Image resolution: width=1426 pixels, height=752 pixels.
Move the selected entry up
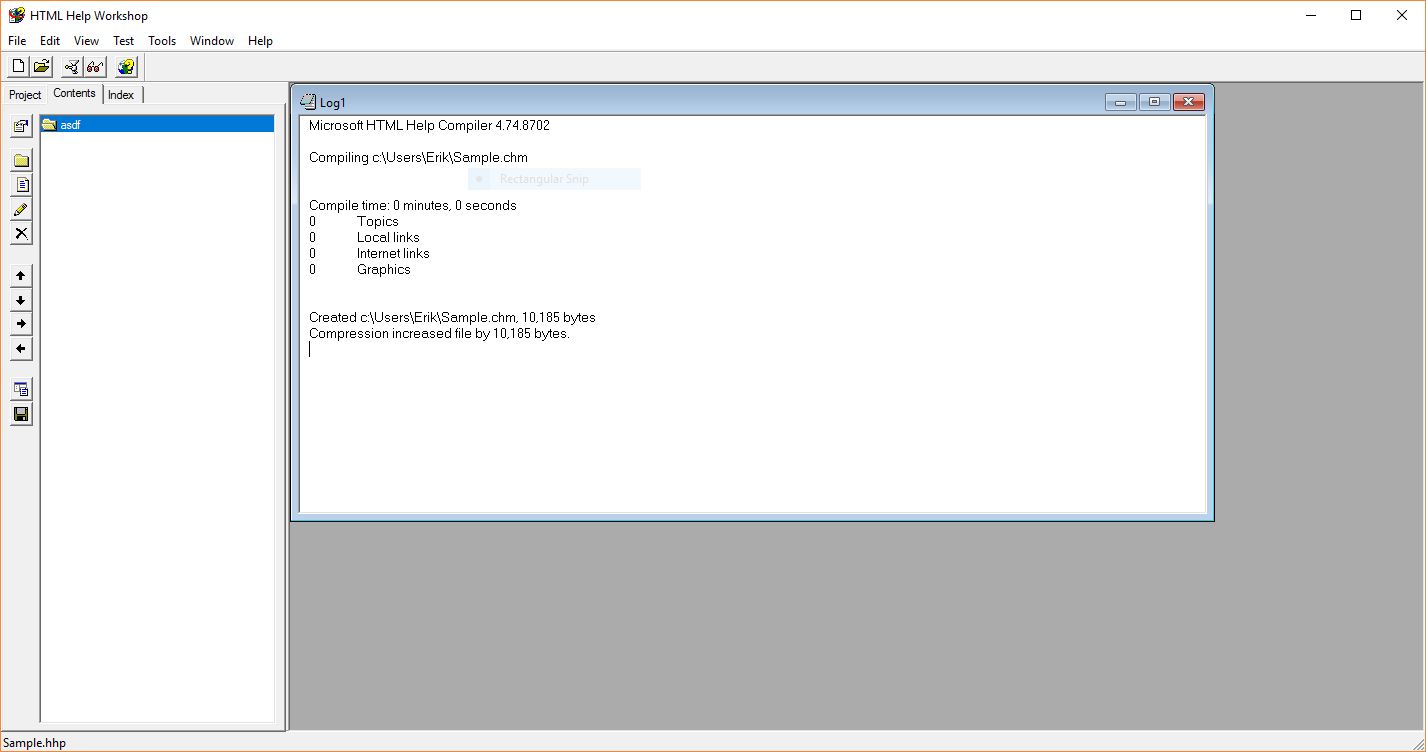(x=20, y=275)
